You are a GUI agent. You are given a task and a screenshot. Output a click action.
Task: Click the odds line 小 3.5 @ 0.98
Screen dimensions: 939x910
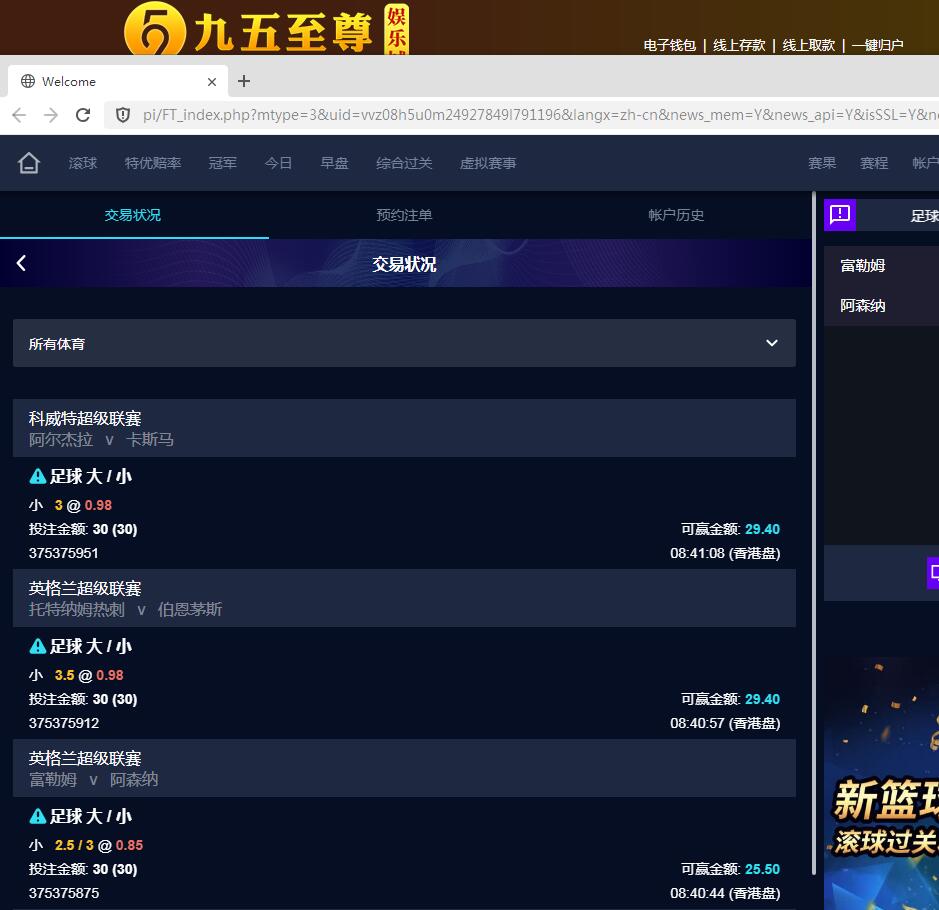(76, 675)
